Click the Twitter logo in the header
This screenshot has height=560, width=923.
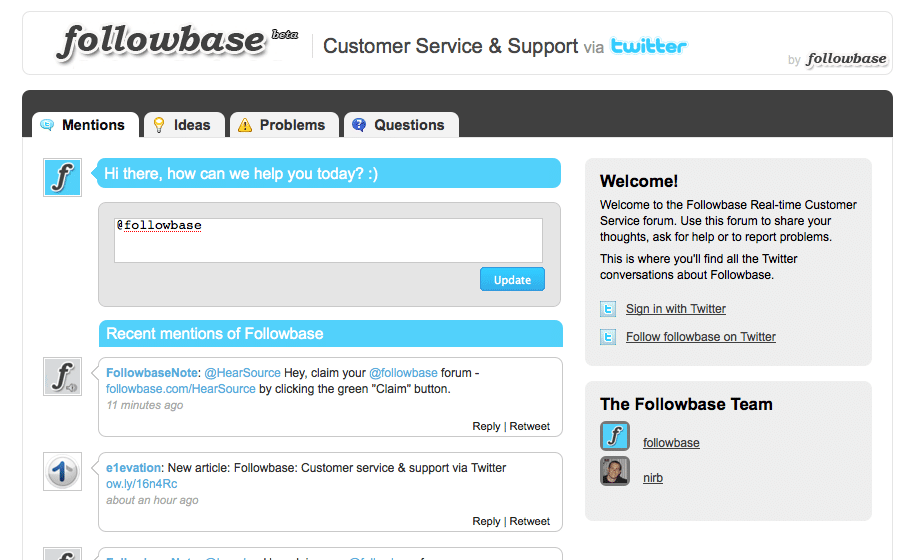(649, 46)
